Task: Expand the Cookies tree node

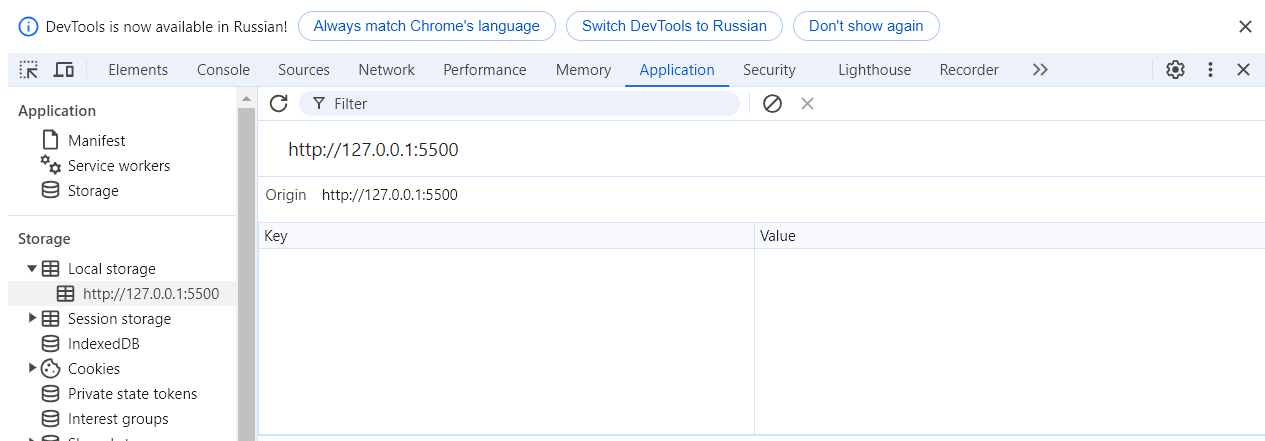Action: click(32, 369)
